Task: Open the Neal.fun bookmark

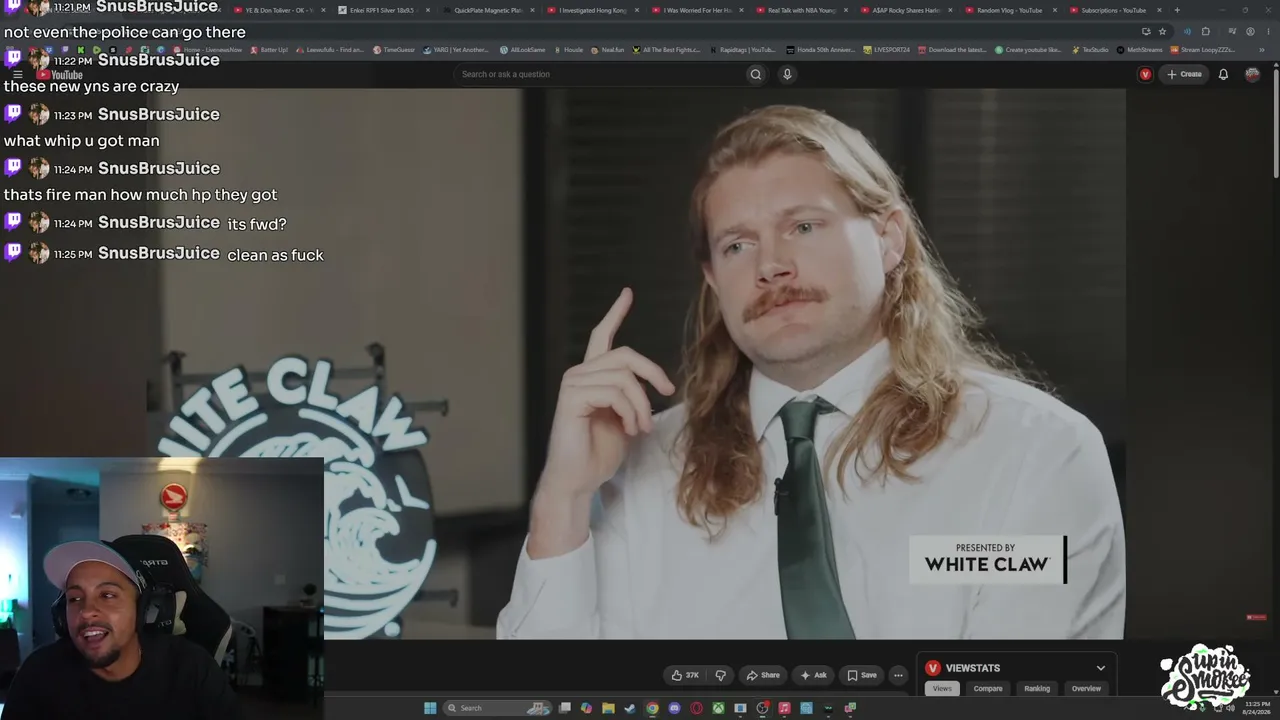Action: [607, 50]
